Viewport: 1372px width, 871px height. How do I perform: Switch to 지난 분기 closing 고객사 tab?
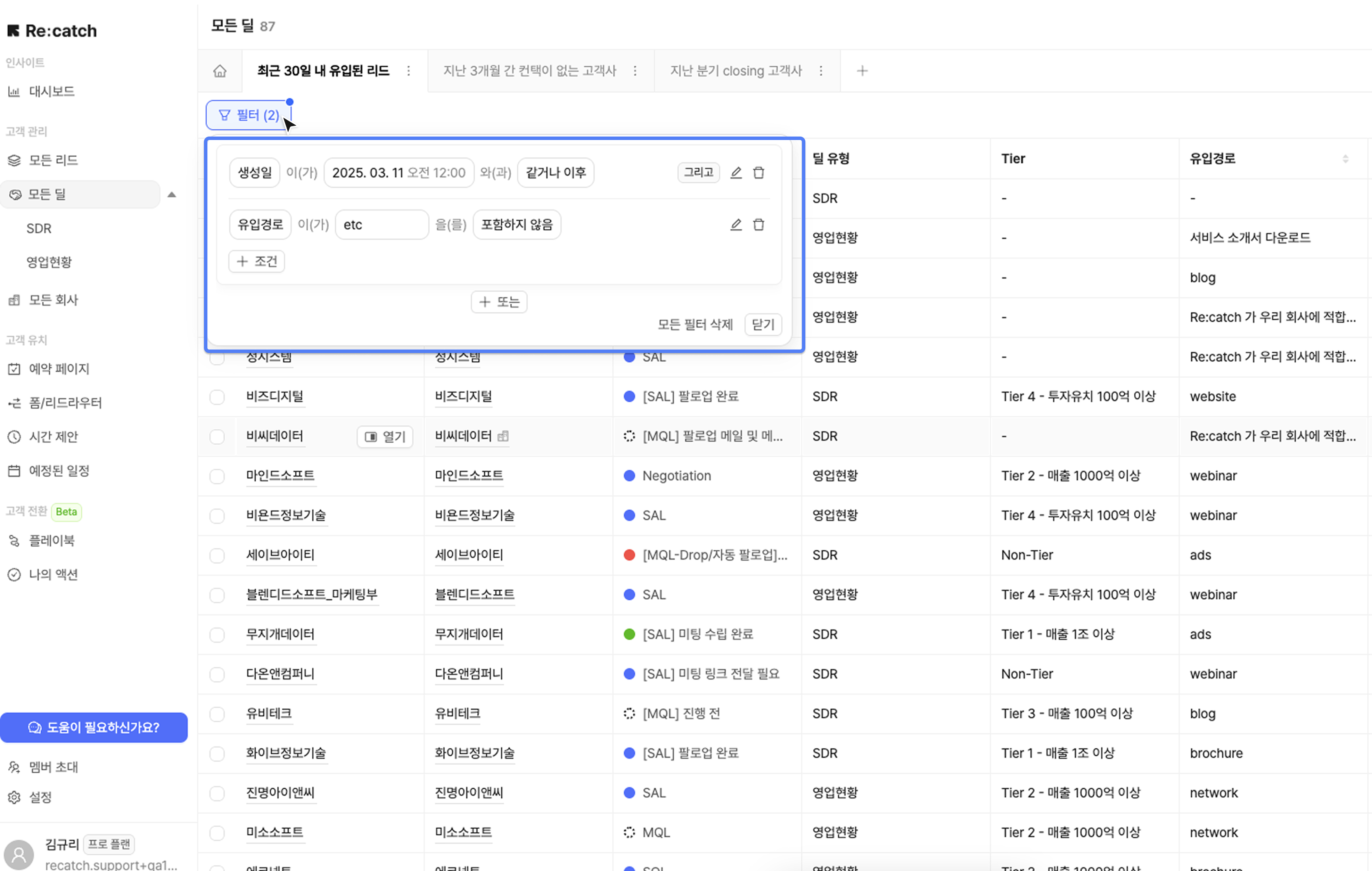(x=736, y=71)
